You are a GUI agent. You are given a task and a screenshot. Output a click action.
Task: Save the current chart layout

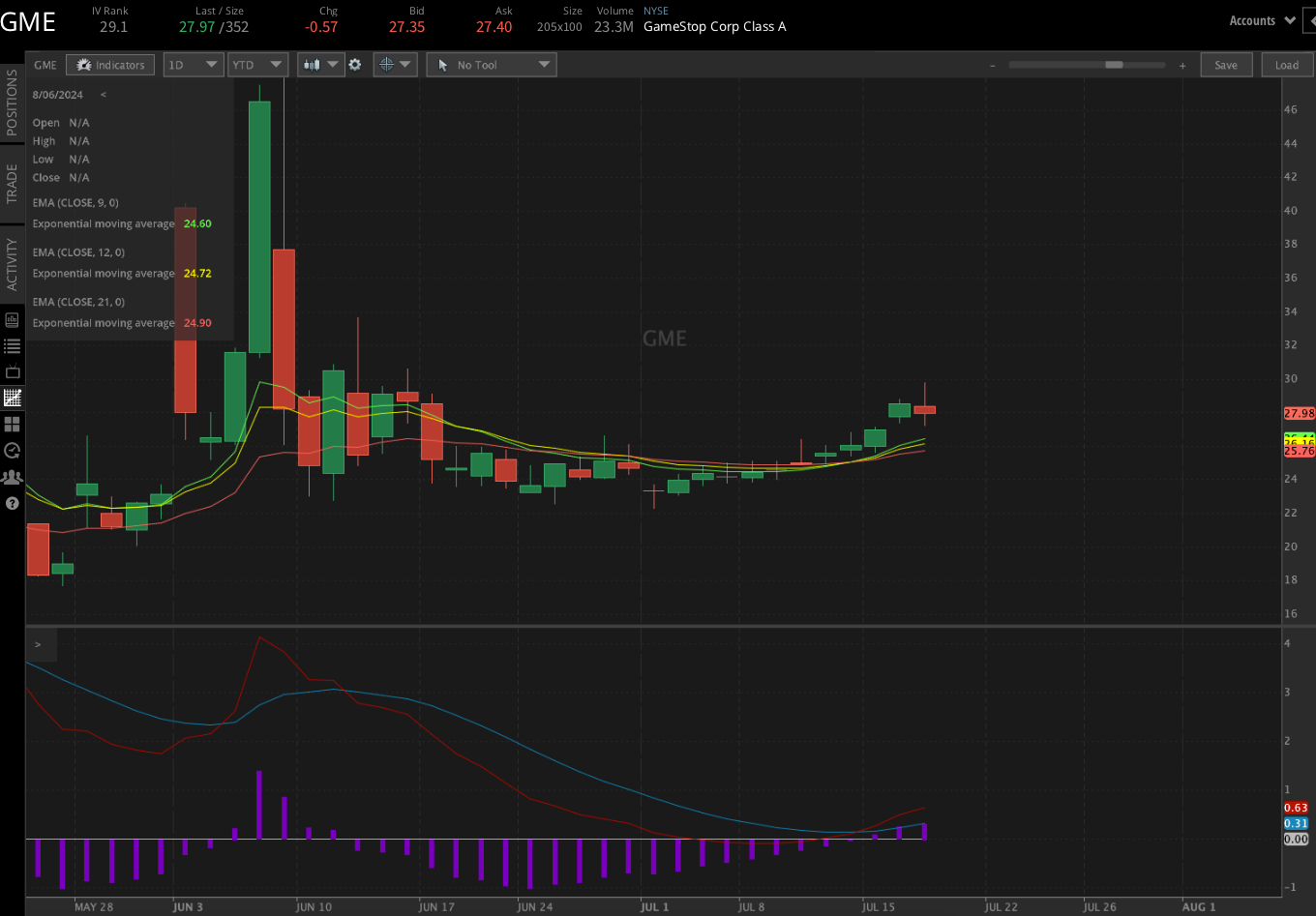point(1226,65)
